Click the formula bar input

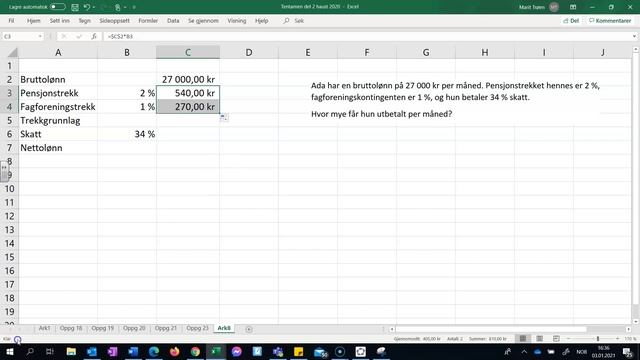coord(367,36)
